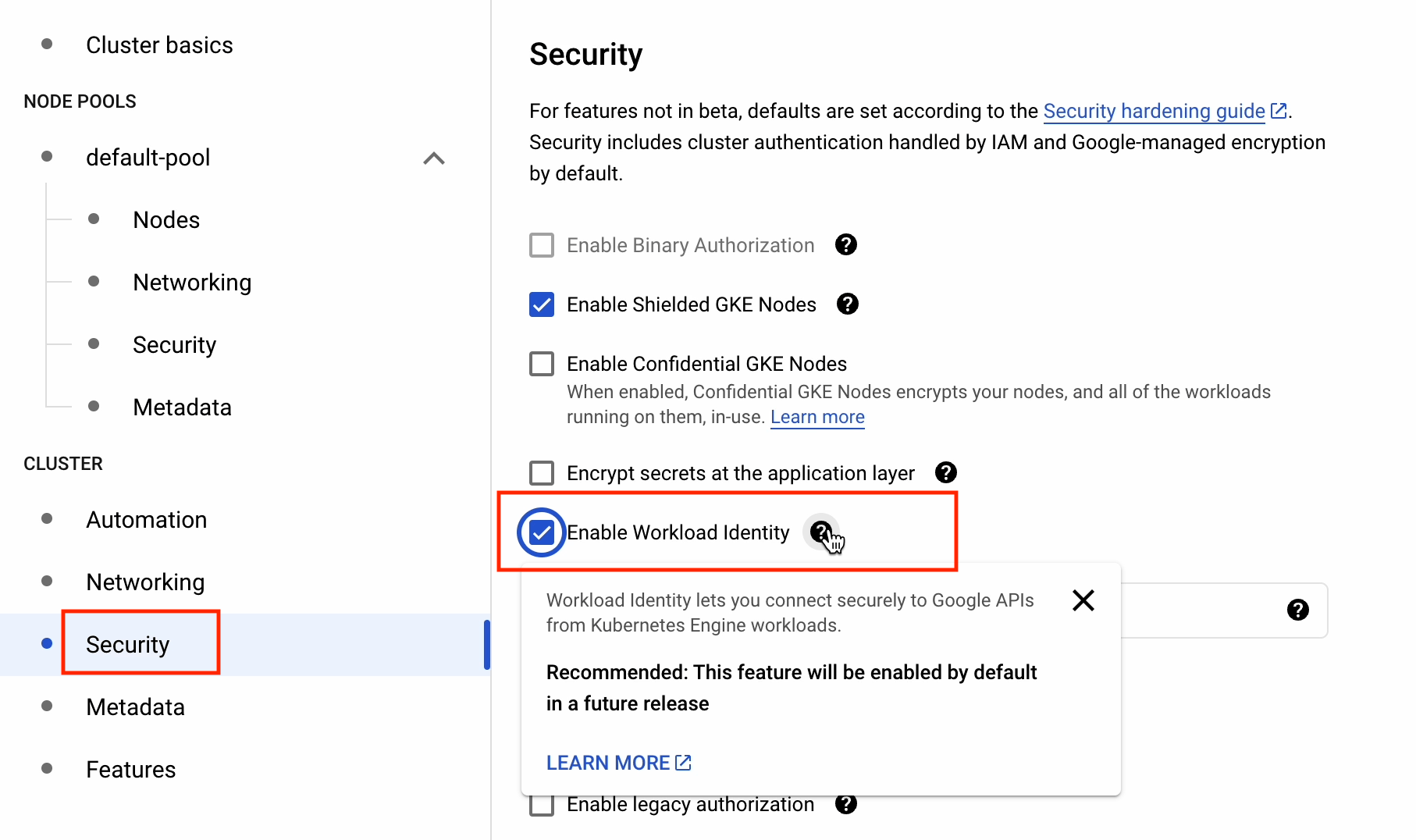The height and width of the screenshot is (840, 1416).
Task: Check Enable Binary Authorization checkbox
Action: [x=542, y=245]
